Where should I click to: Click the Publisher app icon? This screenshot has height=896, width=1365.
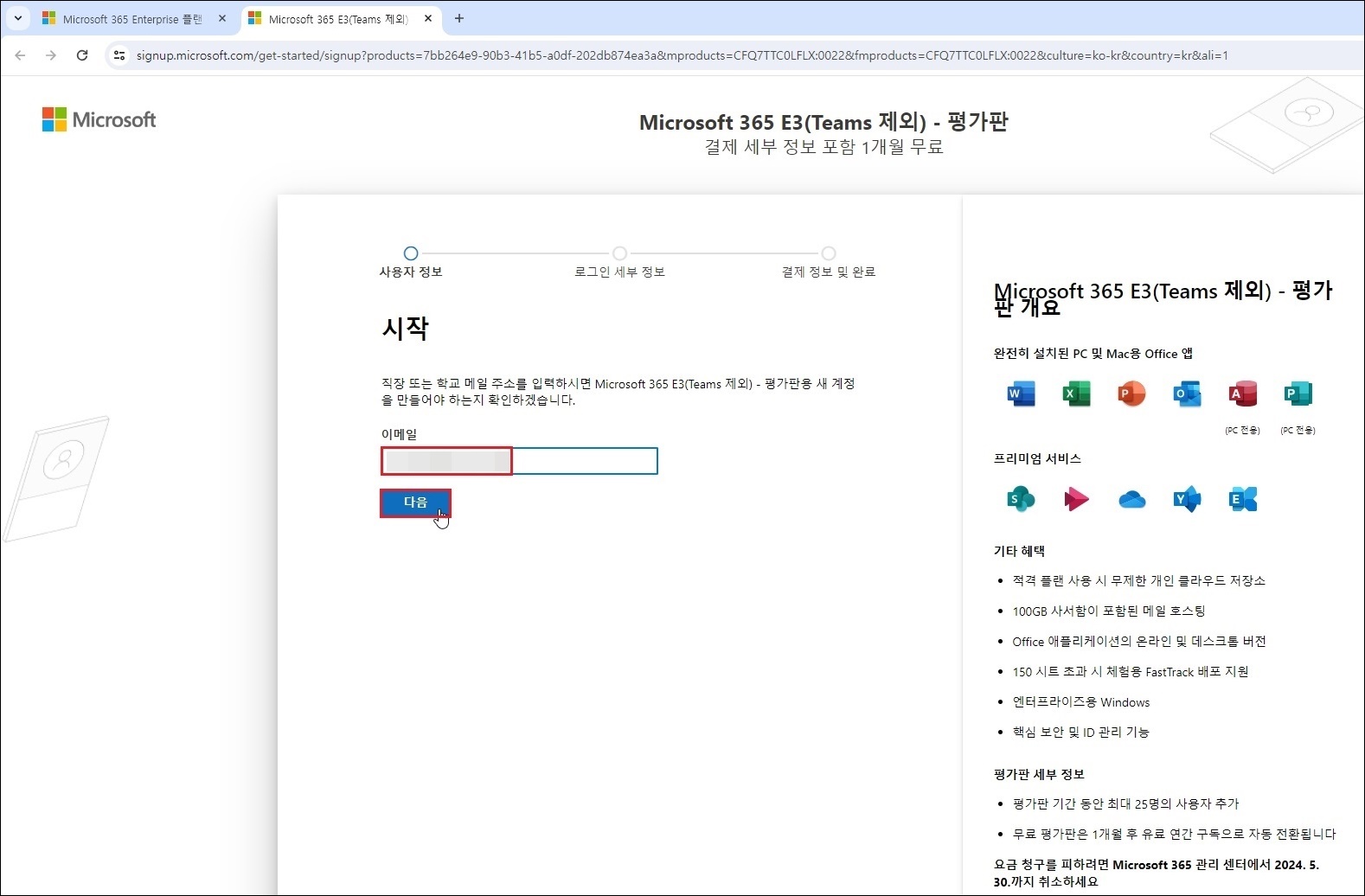(1298, 394)
